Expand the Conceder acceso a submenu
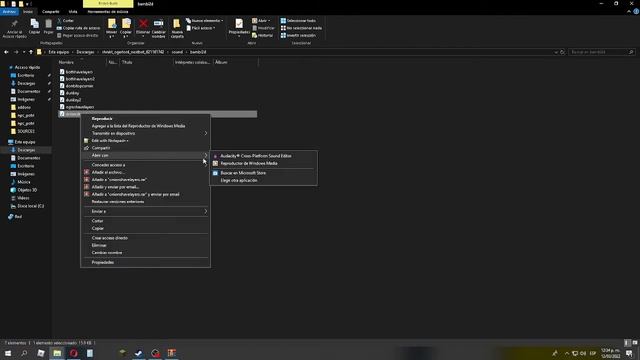The image size is (640, 360). click(x=145, y=165)
